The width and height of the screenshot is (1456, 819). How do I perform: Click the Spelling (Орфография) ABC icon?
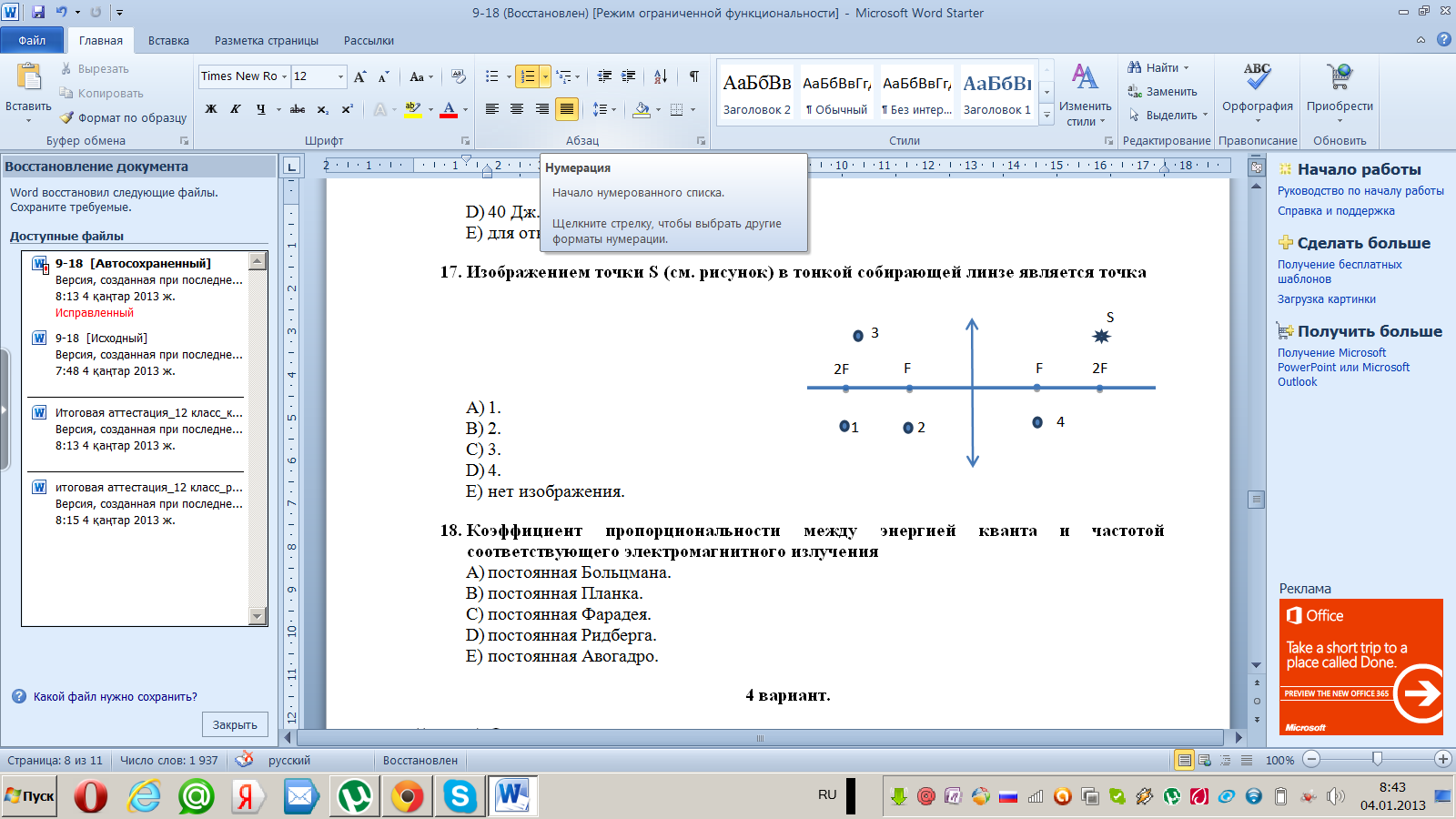[1258, 76]
